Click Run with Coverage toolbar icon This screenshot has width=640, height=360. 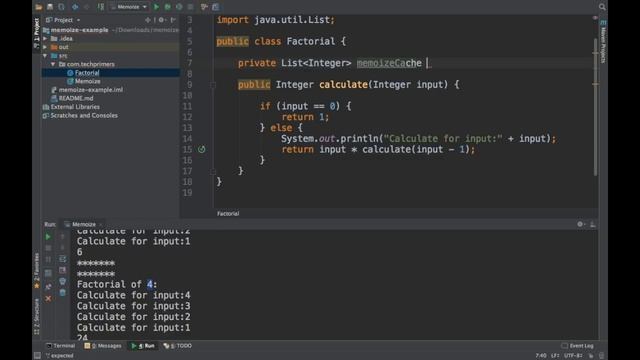[x=179, y=7]
